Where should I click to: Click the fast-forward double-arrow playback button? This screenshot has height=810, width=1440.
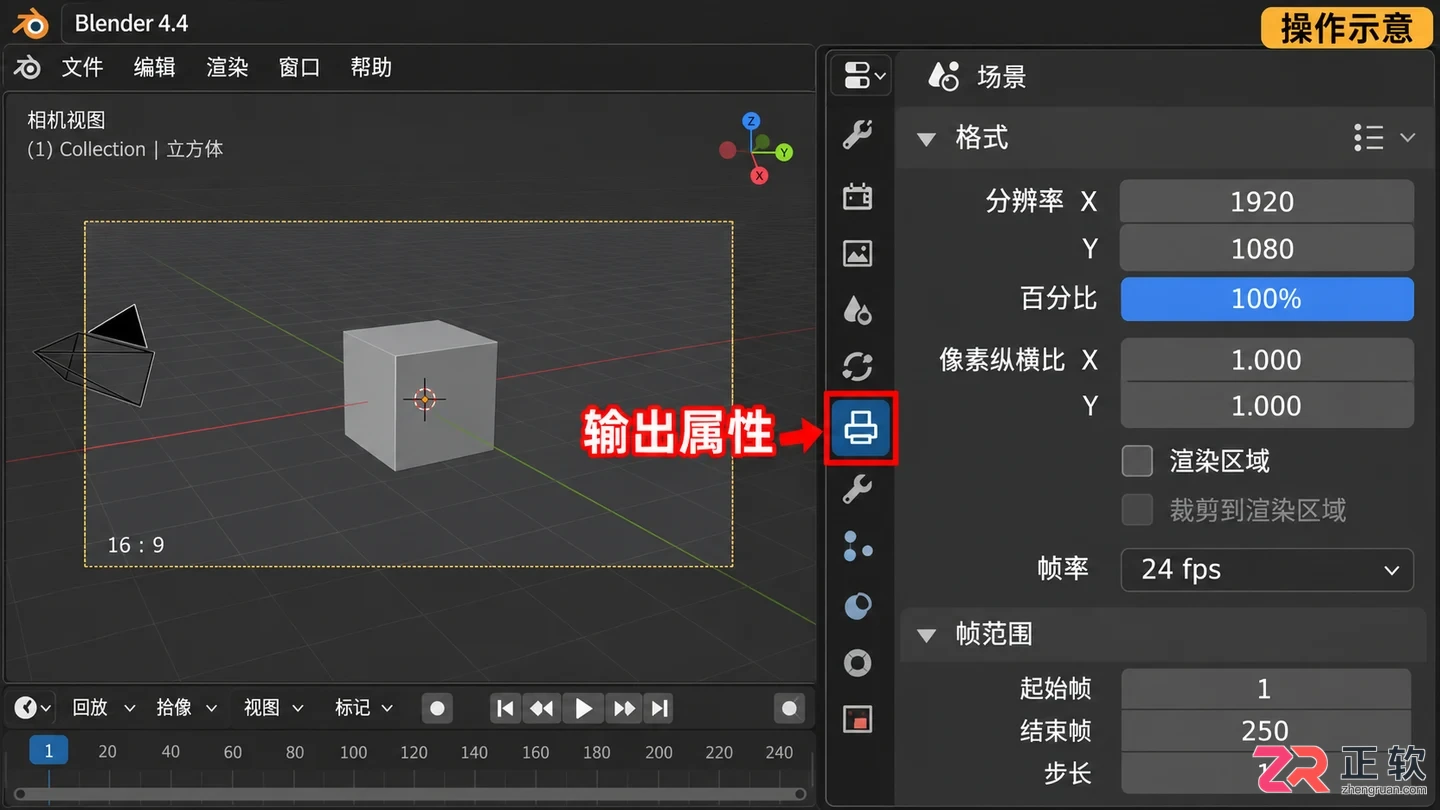[x=624, y=709]
